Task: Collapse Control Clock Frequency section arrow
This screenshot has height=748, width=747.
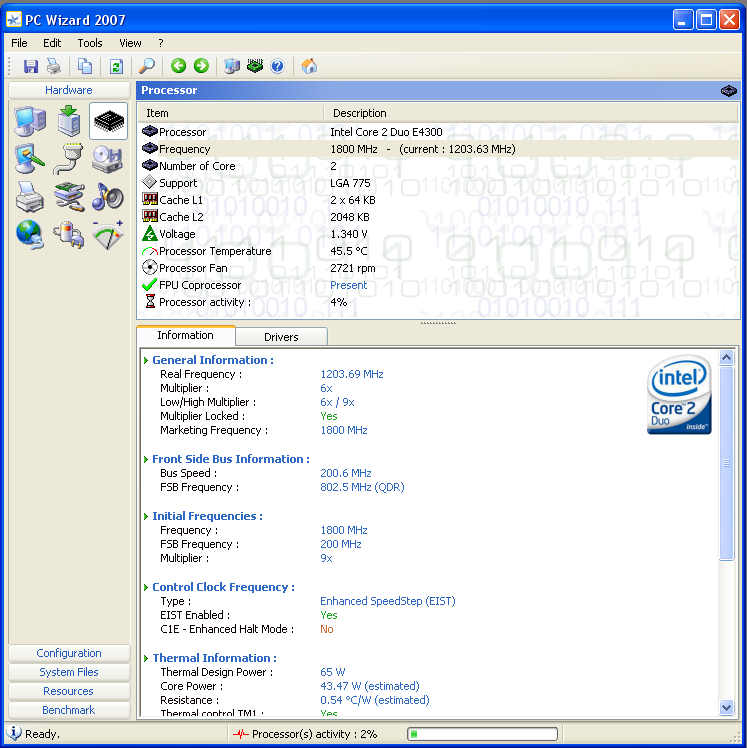Action: 146,587
